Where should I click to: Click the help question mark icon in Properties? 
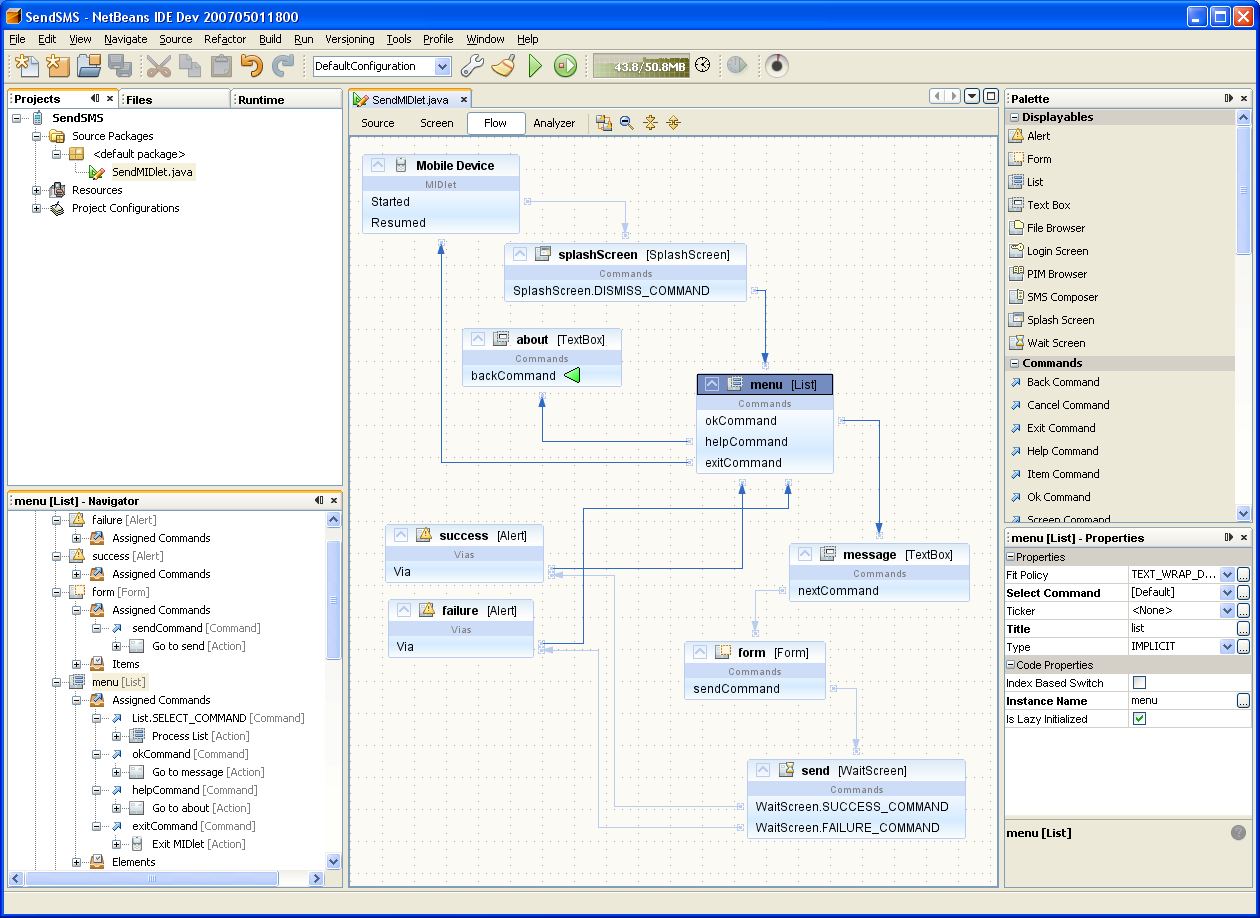click(x=1238, y=833)
